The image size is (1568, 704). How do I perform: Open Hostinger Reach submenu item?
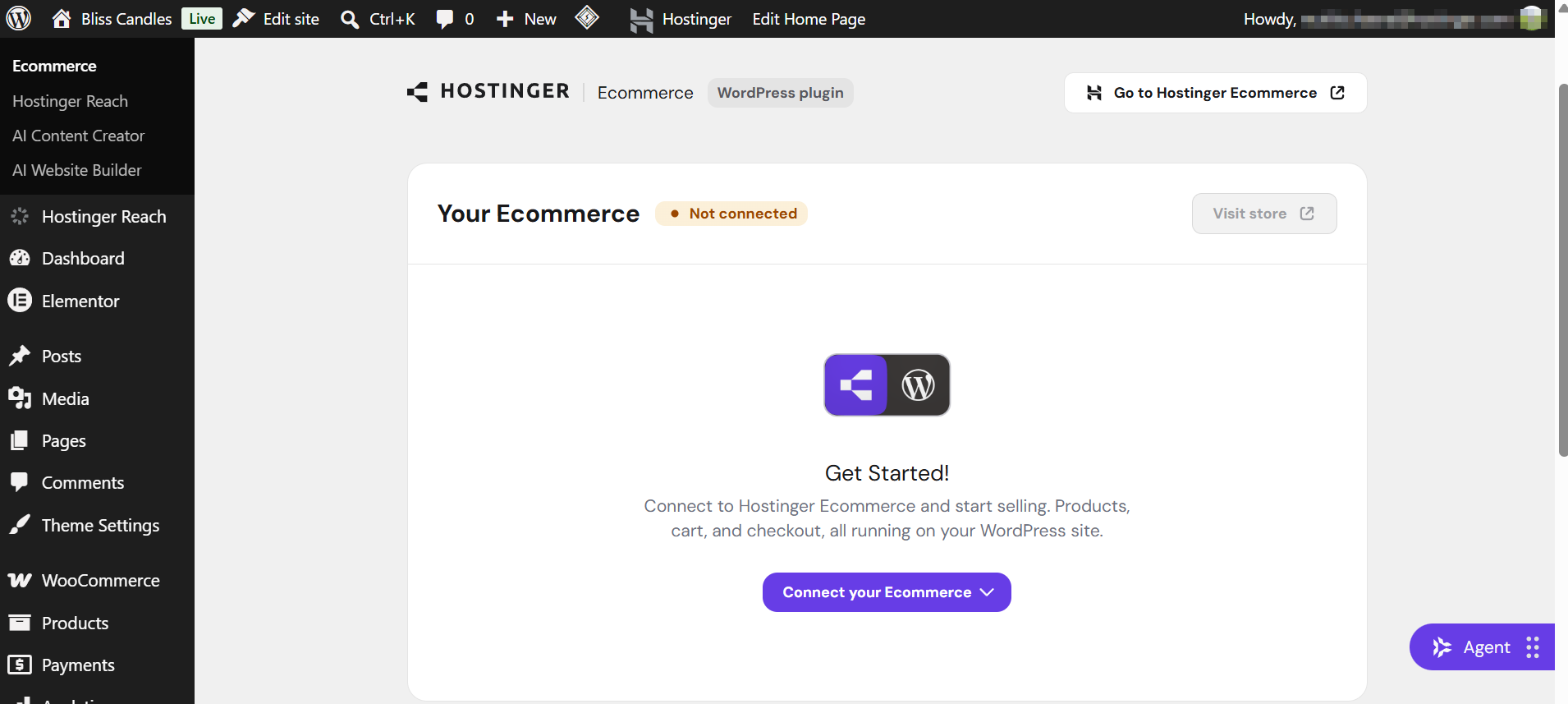(71, 101)
